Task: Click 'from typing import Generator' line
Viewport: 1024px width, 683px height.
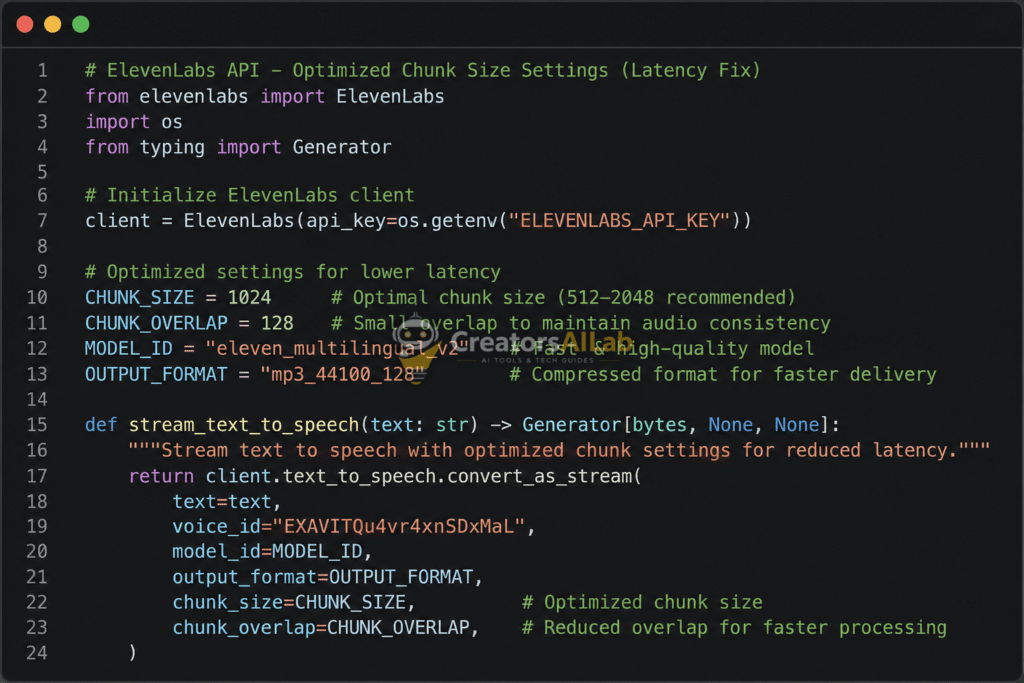Action: (238, 148)
